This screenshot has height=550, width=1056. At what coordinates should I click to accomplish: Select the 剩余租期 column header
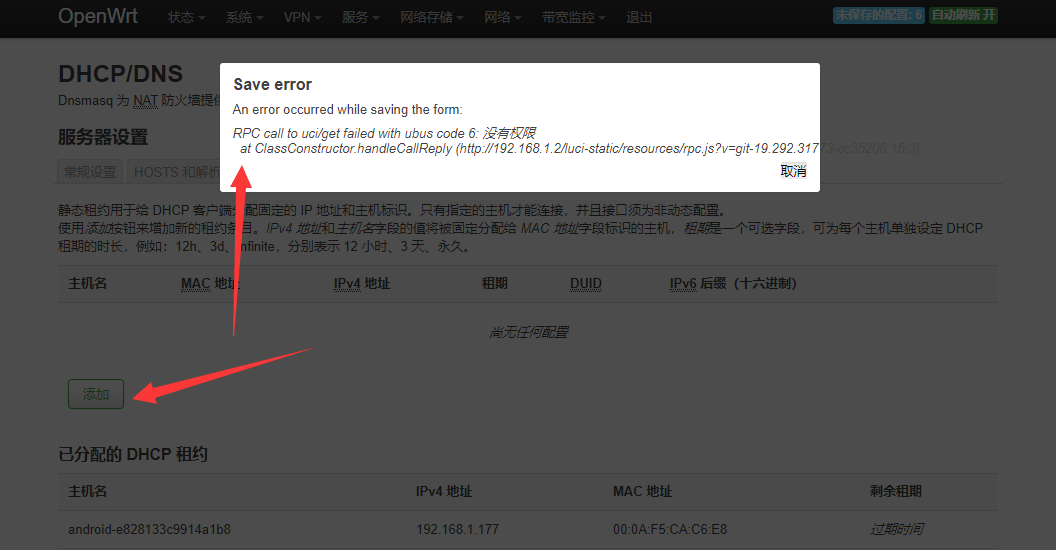click(896, 491)
